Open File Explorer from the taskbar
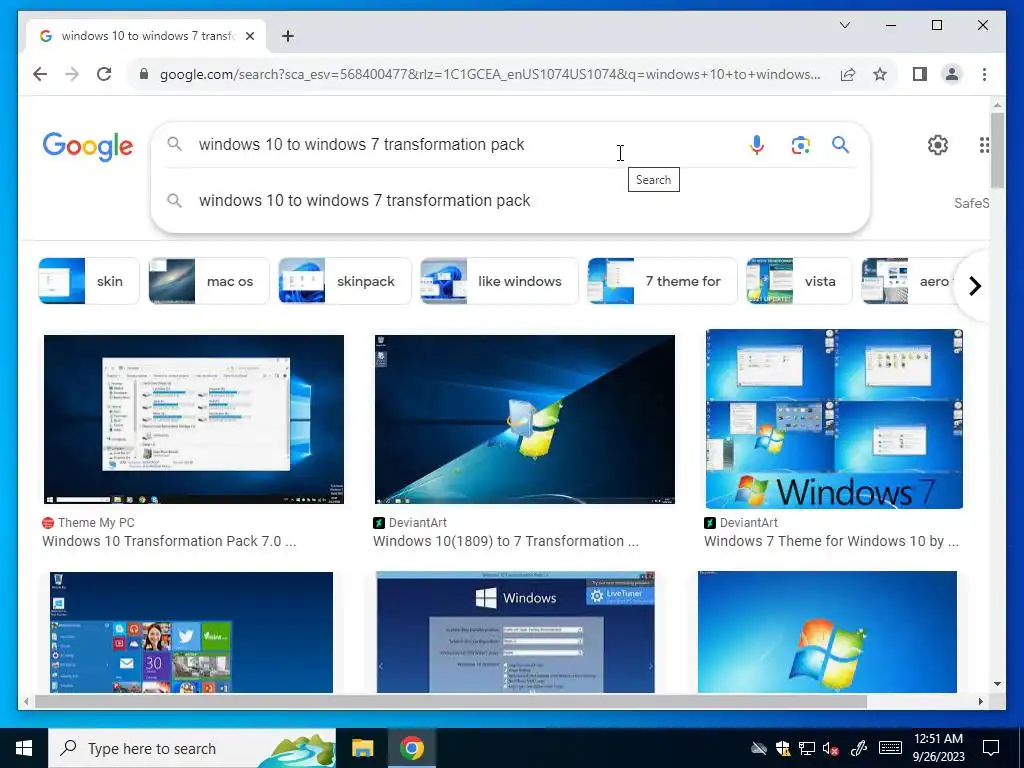Screen dimensions: 1024x768 [x=362, y=748]
